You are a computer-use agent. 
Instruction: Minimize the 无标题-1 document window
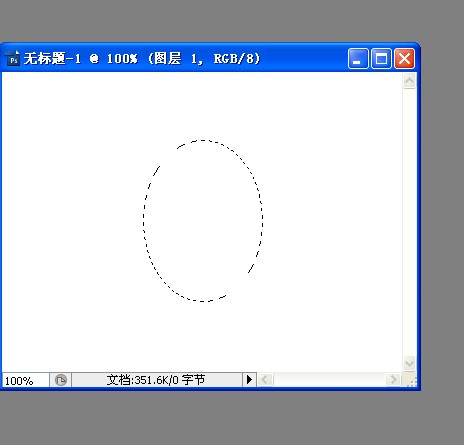click(x=358, y=59)
